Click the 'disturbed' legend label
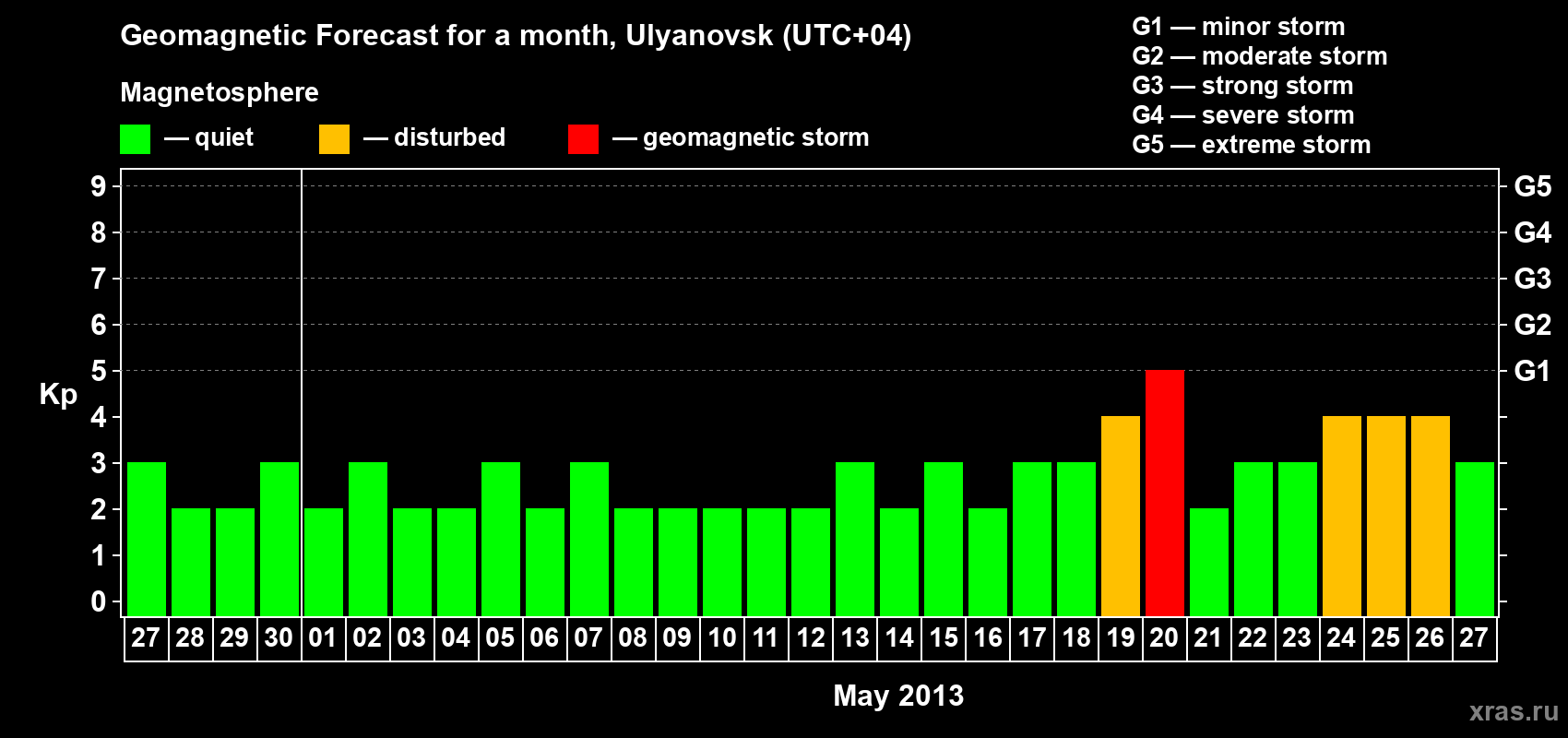 tap(449, 137)
